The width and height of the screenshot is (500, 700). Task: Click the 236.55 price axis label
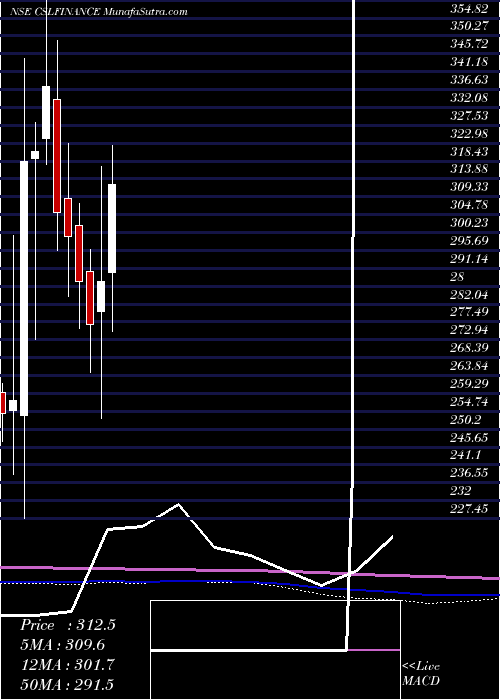click(x=469, y=472)
